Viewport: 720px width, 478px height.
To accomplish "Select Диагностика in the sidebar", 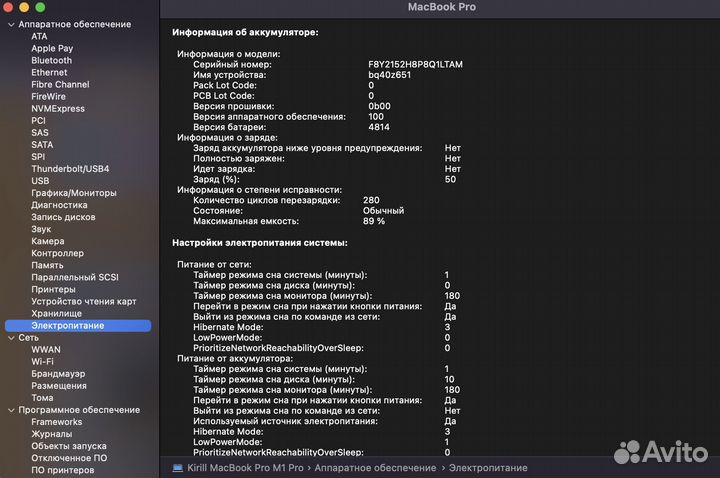I will pos(59,205).
